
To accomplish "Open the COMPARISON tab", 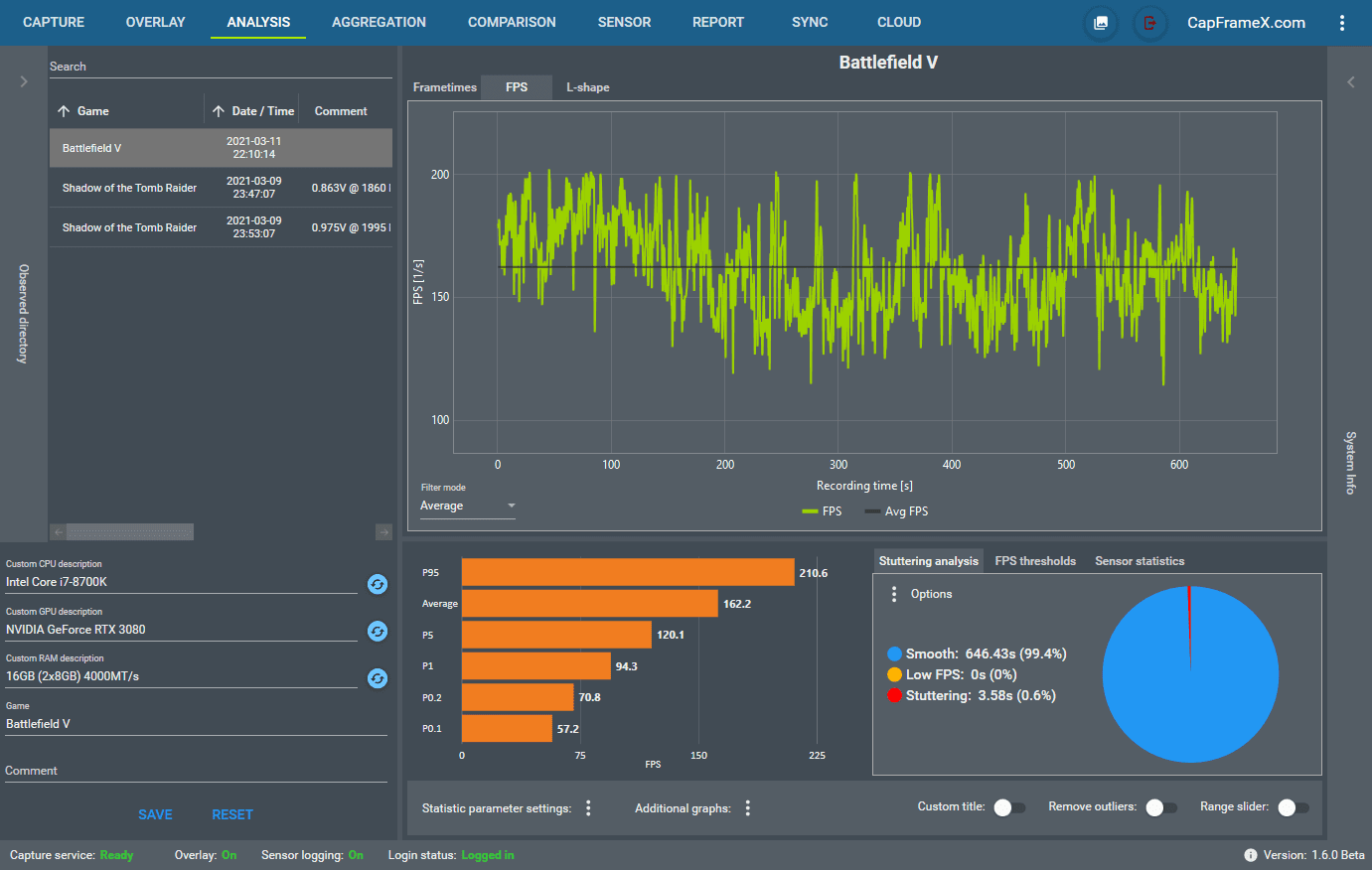I will [x=512, y=22].
